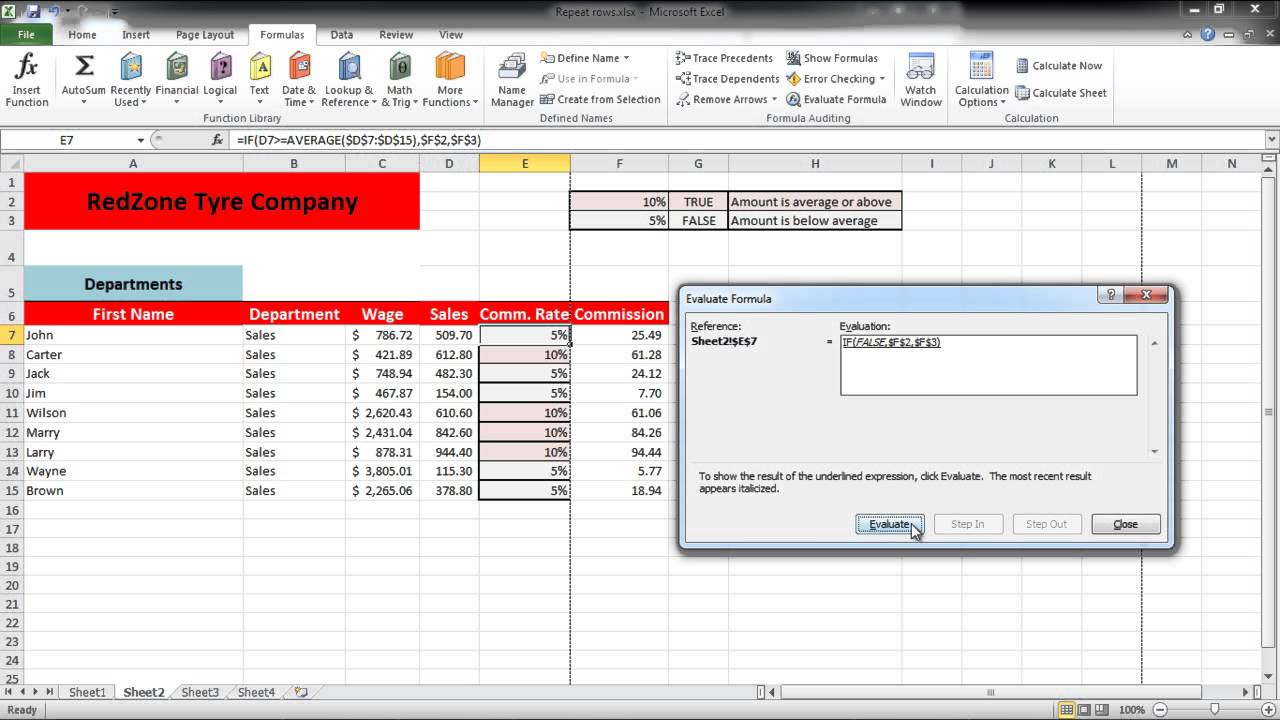Click inside the formula bar
Viewport: 1280px width, 720px height.
tap(750, 140)
